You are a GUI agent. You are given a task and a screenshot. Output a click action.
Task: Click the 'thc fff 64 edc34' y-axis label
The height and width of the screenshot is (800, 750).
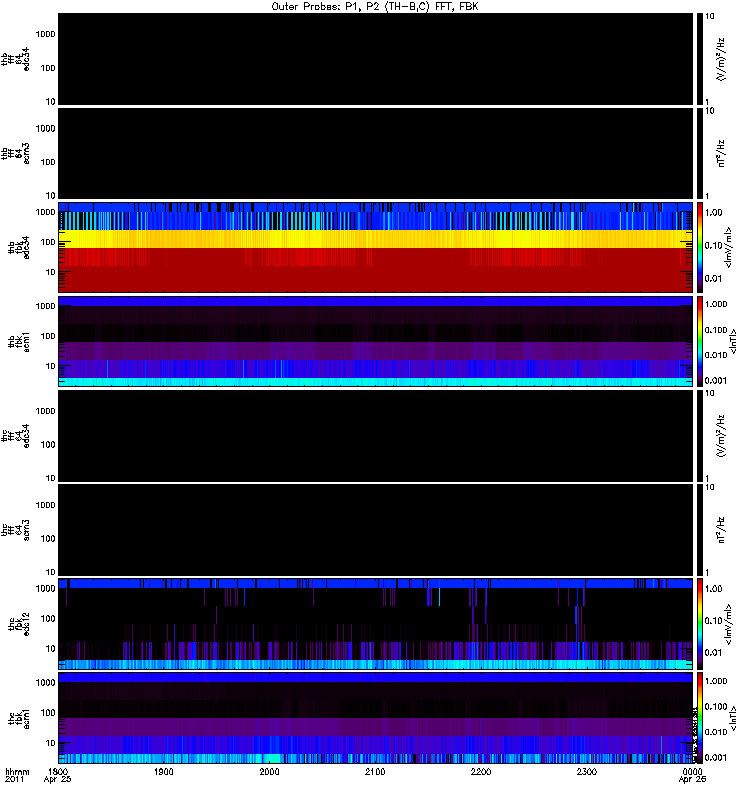pos(15,436)
